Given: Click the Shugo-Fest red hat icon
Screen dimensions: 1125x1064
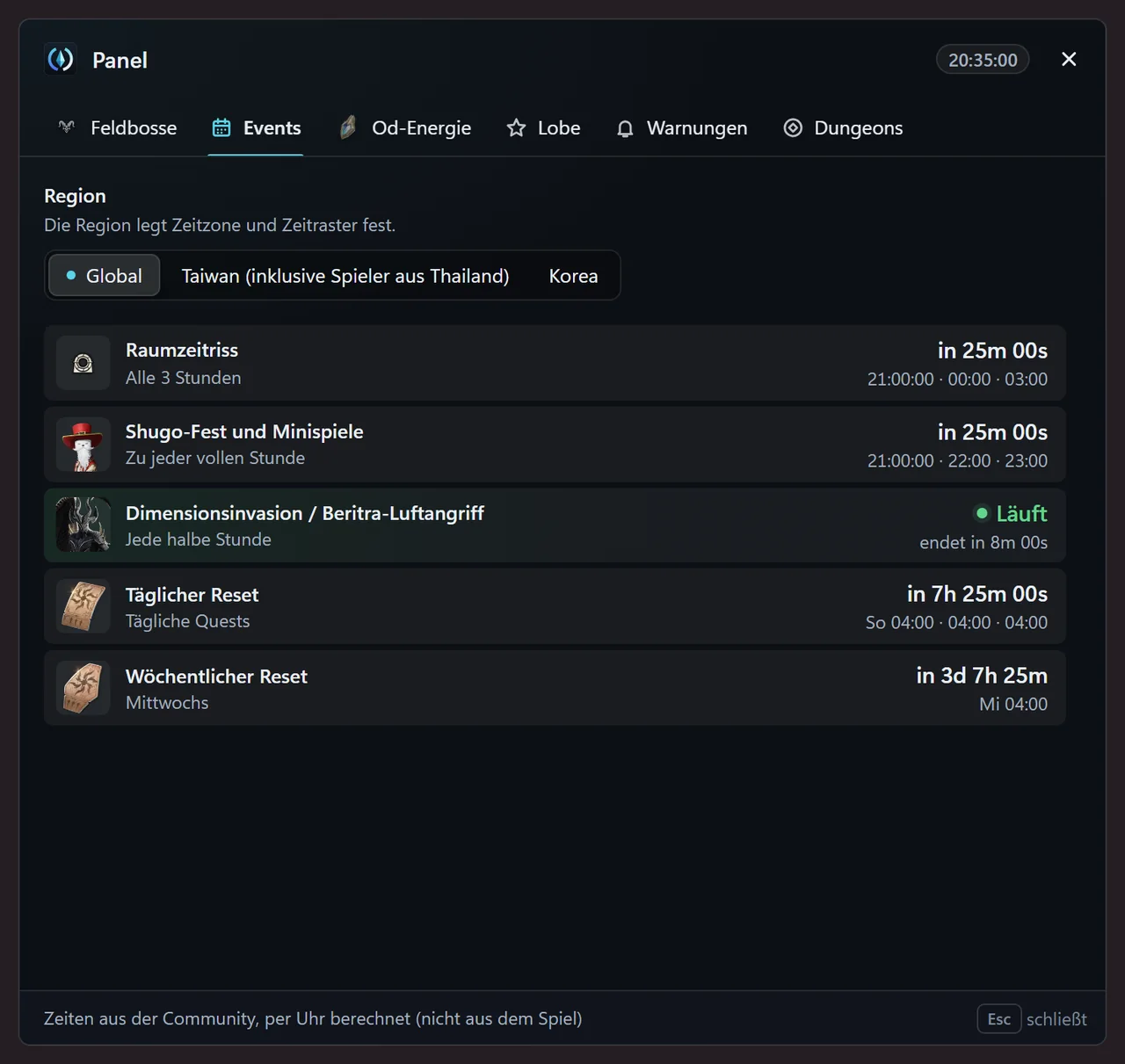Looking at the screenshot, I should (83, 445).
